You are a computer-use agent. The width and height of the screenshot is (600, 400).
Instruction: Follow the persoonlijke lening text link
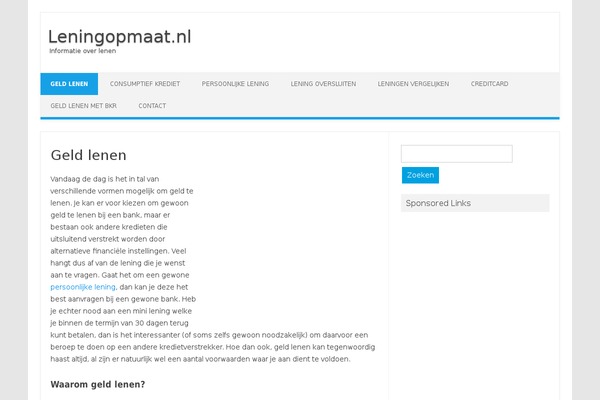point(83,287)
